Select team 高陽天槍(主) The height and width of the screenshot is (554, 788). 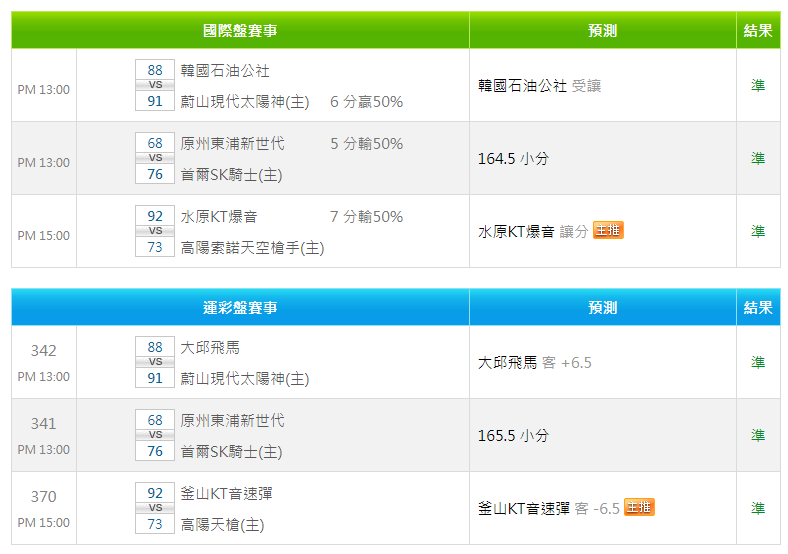point(222,525)
